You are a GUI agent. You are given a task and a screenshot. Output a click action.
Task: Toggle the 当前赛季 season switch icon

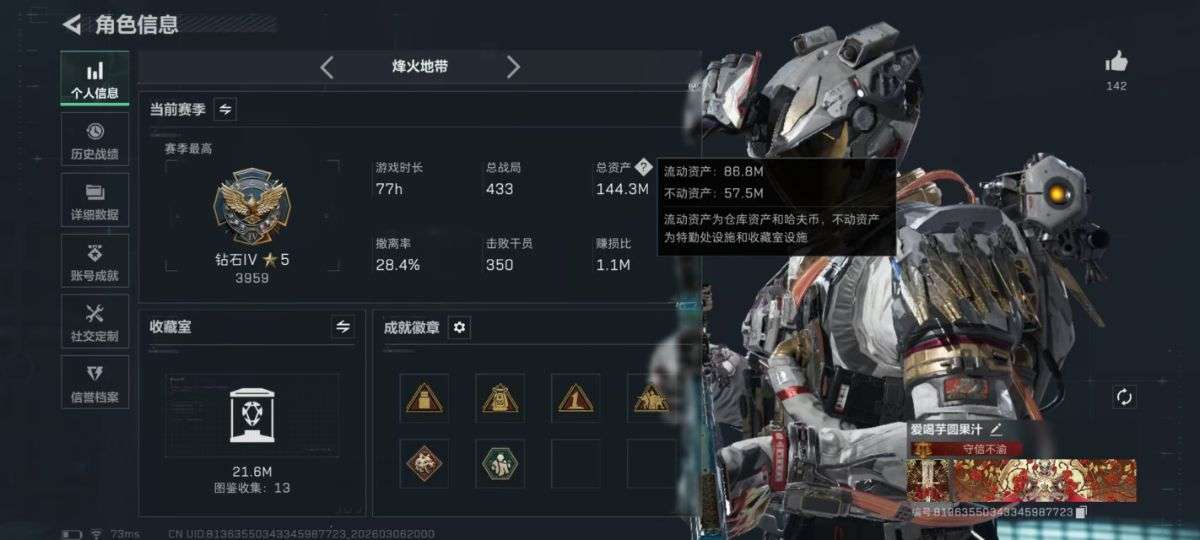225,109
